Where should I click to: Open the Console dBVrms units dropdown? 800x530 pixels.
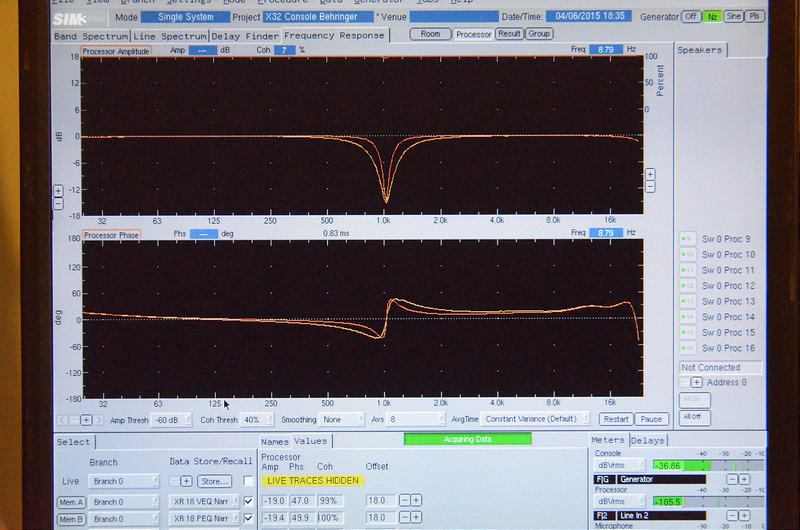tap(619, 465)
